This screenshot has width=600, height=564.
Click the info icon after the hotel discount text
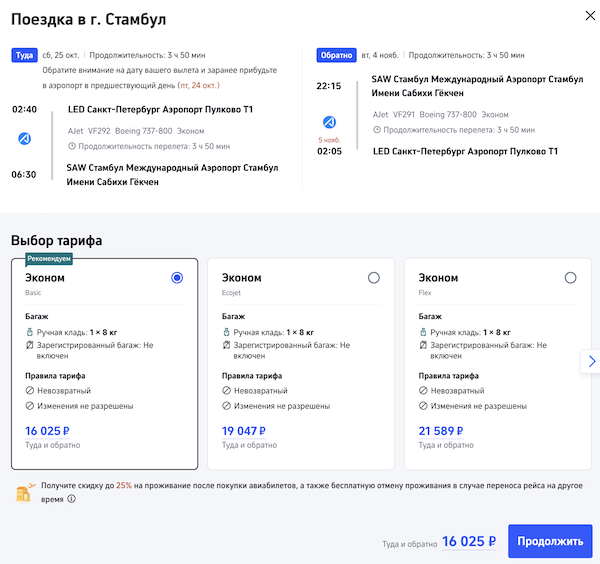(71, 498)
